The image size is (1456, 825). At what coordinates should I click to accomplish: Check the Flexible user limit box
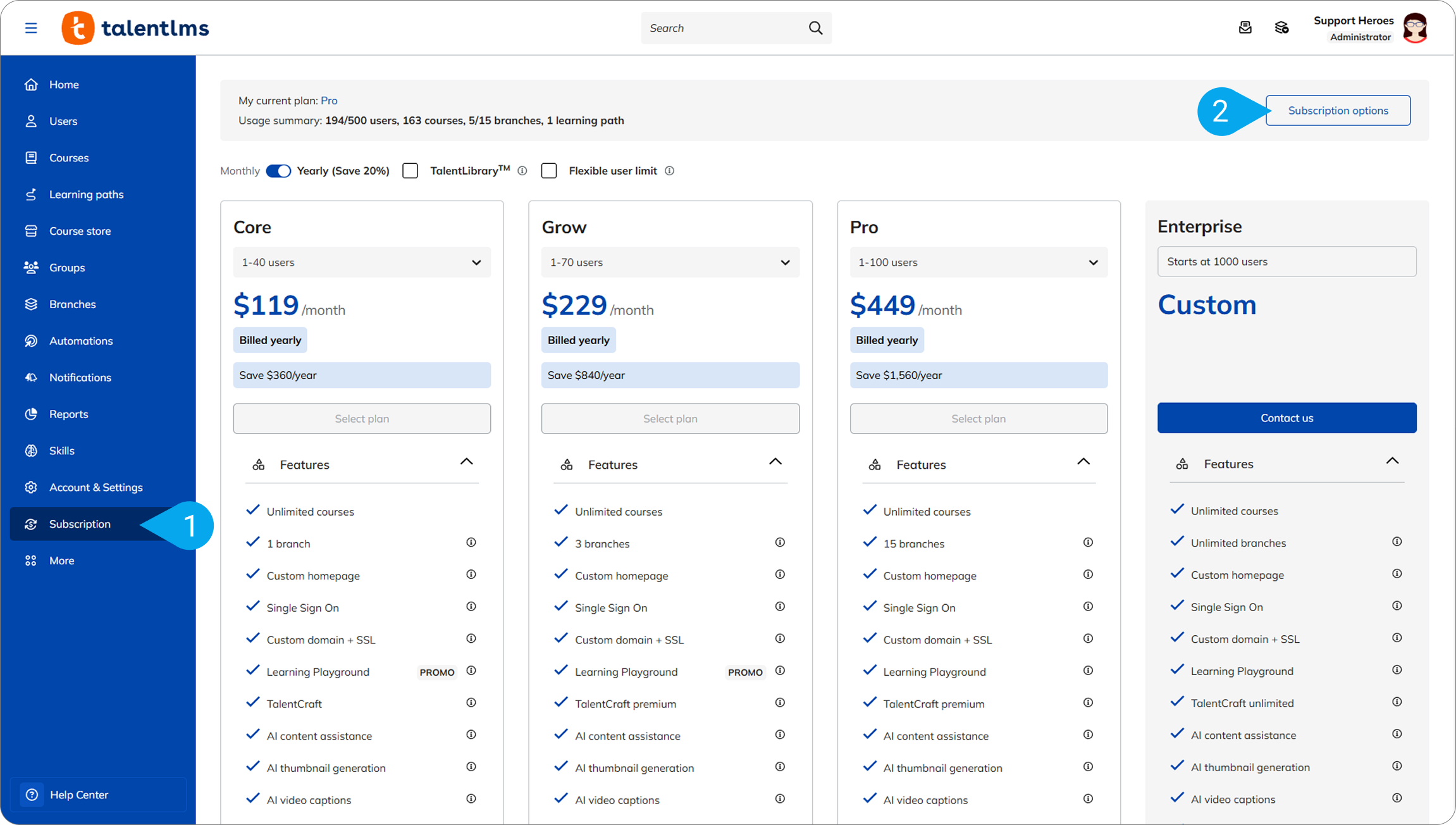[549, 171]
